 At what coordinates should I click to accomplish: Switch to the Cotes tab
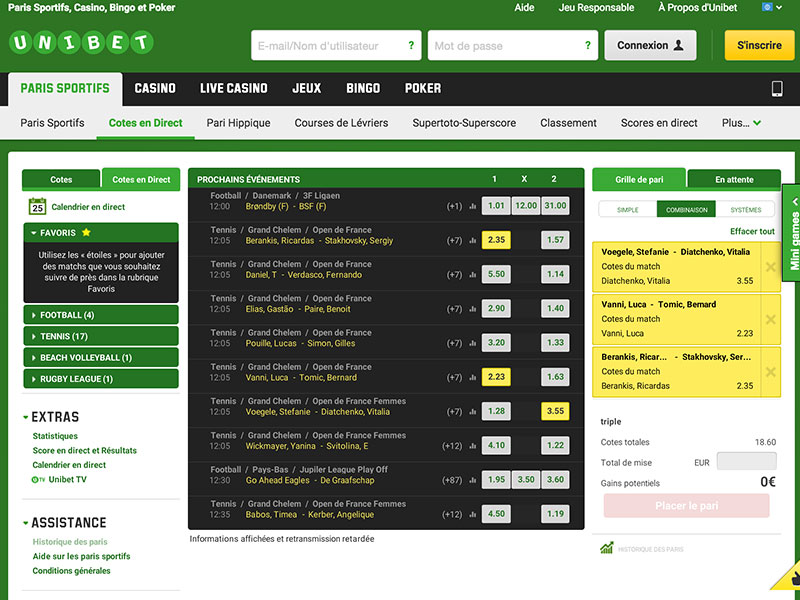pos(61,180)
